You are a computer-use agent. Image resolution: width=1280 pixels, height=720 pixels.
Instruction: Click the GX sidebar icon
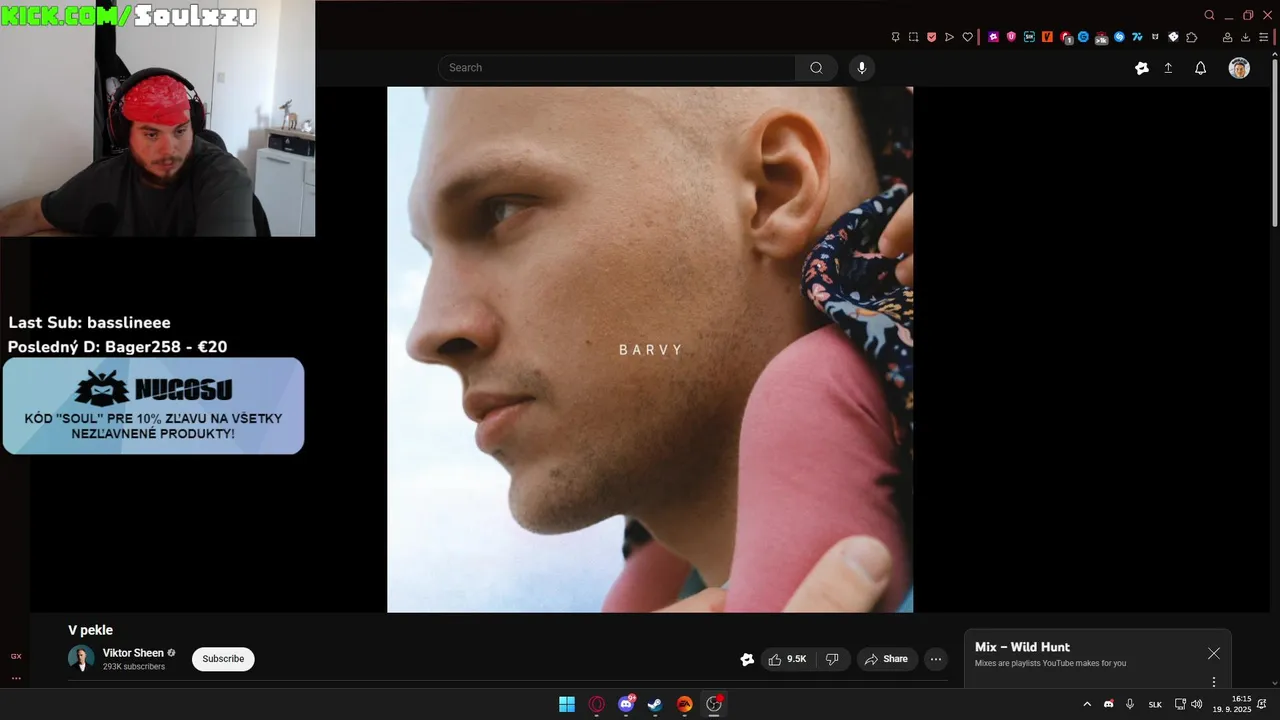point(16,656)
